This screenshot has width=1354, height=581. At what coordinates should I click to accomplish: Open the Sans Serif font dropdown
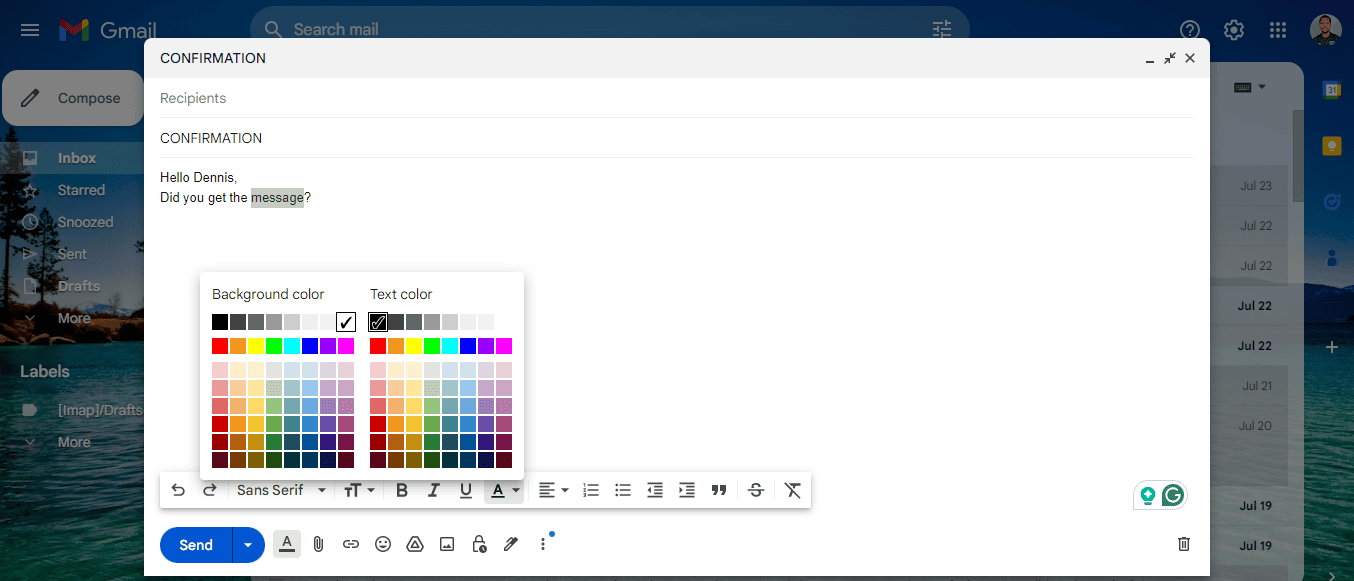(281, 490)
